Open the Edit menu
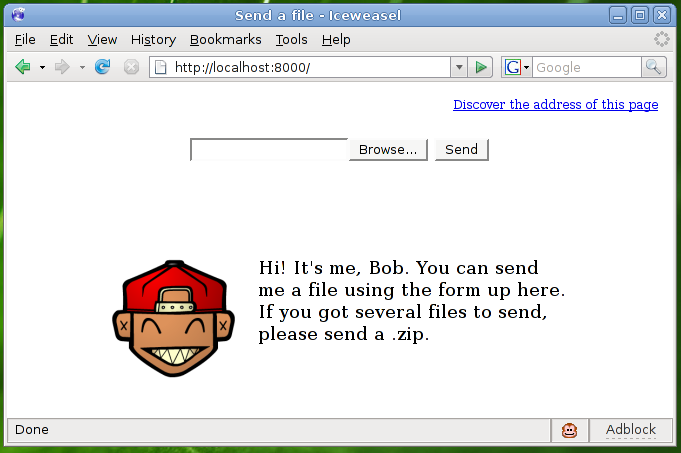 pos(61,40)
